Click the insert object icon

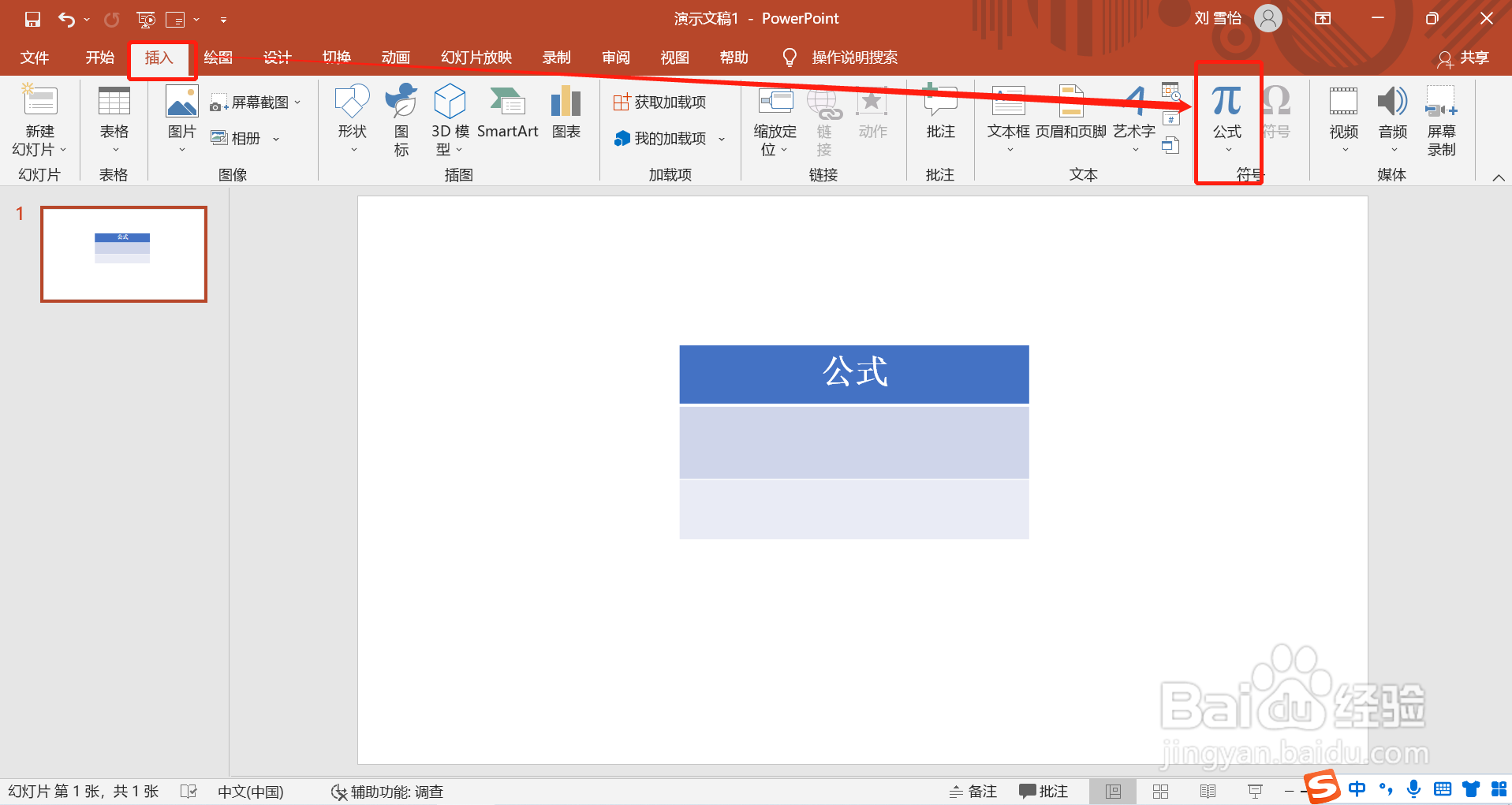(1170, 145)
